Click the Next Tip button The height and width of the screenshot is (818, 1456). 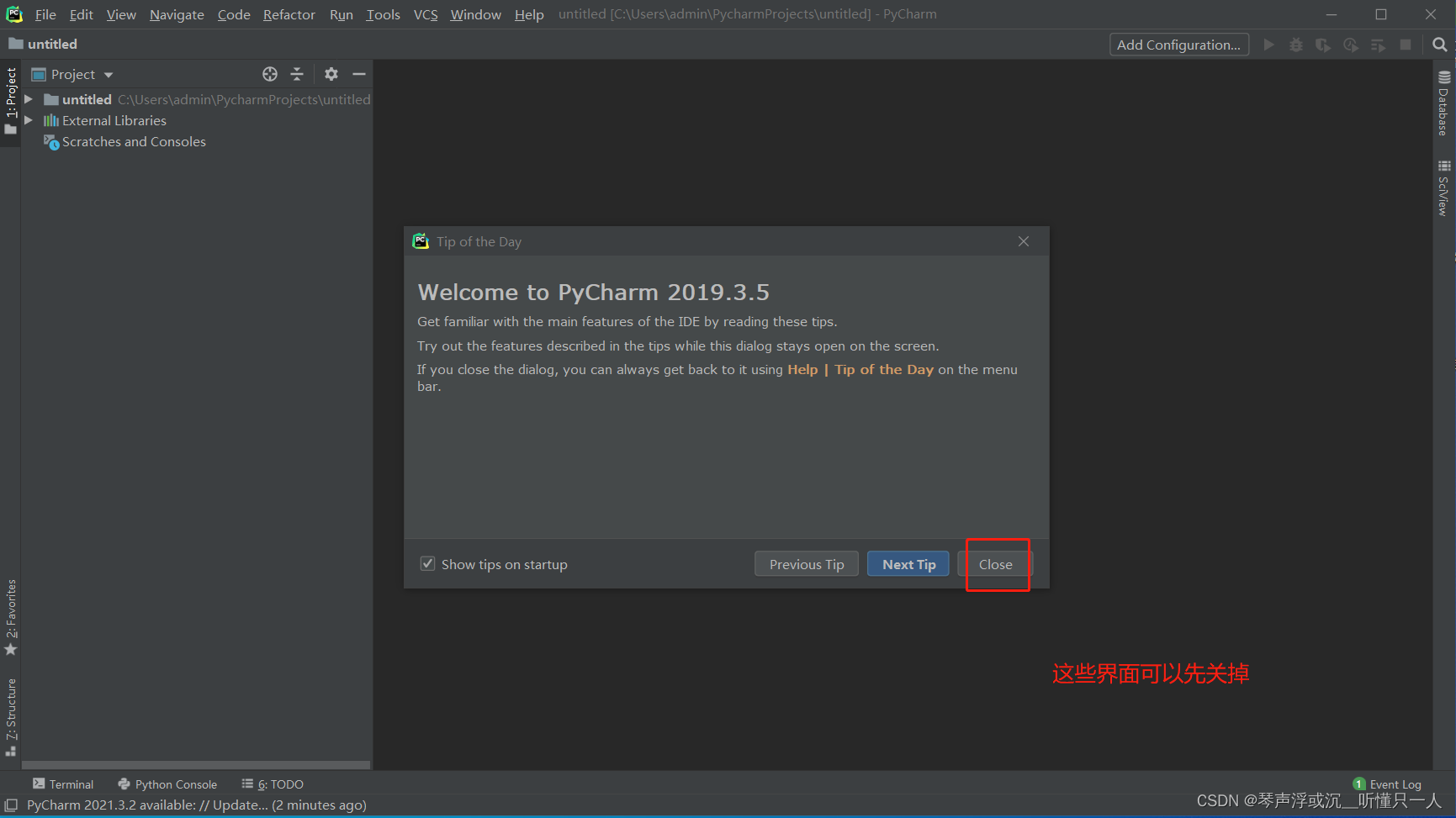(908, 564)
